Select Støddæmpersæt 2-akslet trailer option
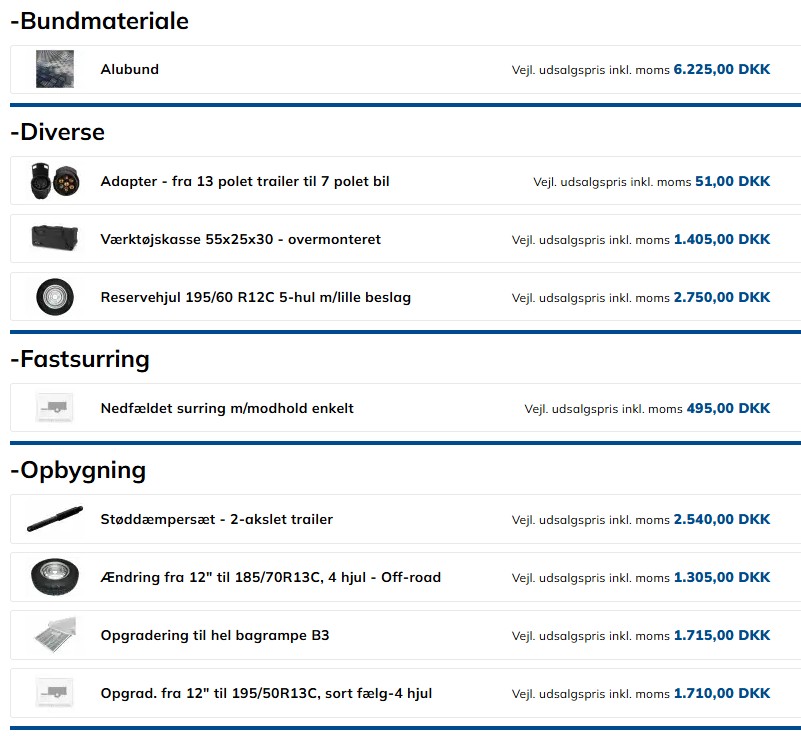This screenshot has width=801, height=736. coord(217,519)
